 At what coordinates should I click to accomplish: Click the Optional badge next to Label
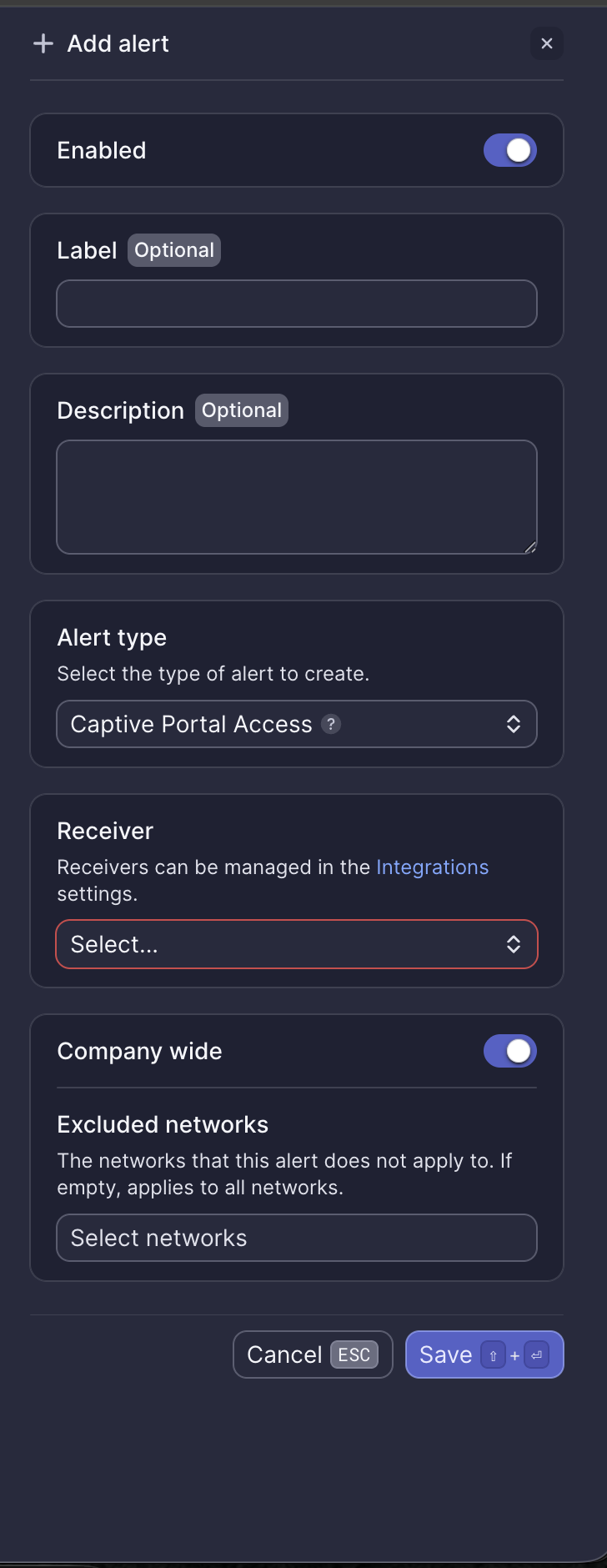point(174,249)
